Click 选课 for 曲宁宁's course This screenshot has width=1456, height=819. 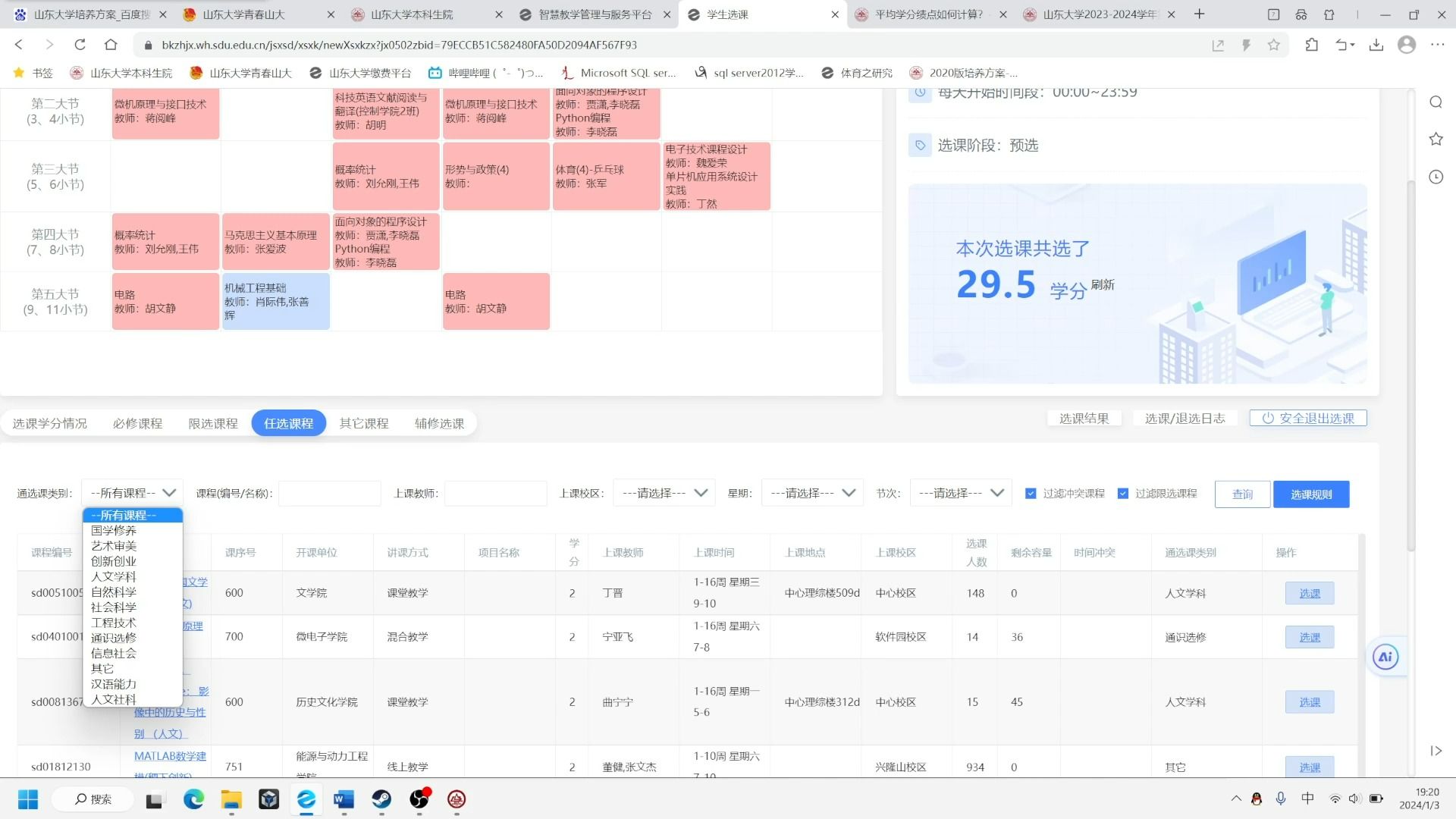(x=1310, y=702)
